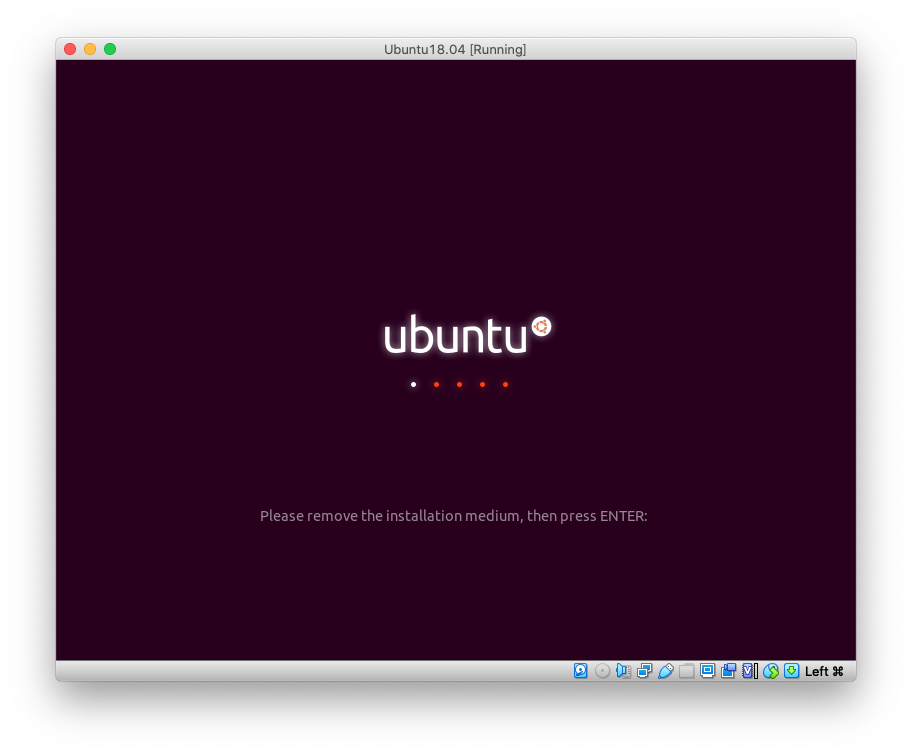Click the network adapters indicator

point(644,671)
